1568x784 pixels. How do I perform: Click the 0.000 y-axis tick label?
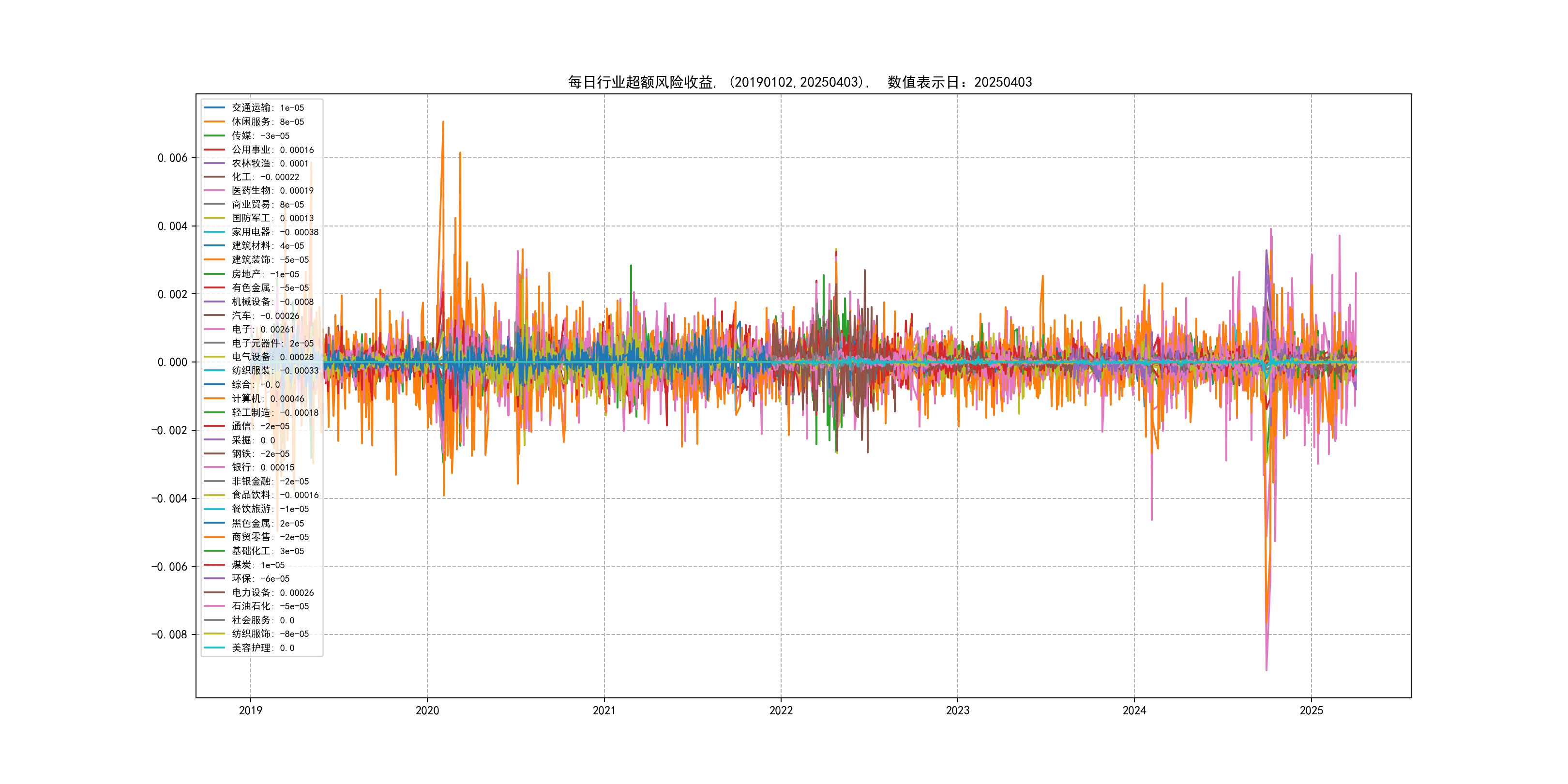coord(172,362)
